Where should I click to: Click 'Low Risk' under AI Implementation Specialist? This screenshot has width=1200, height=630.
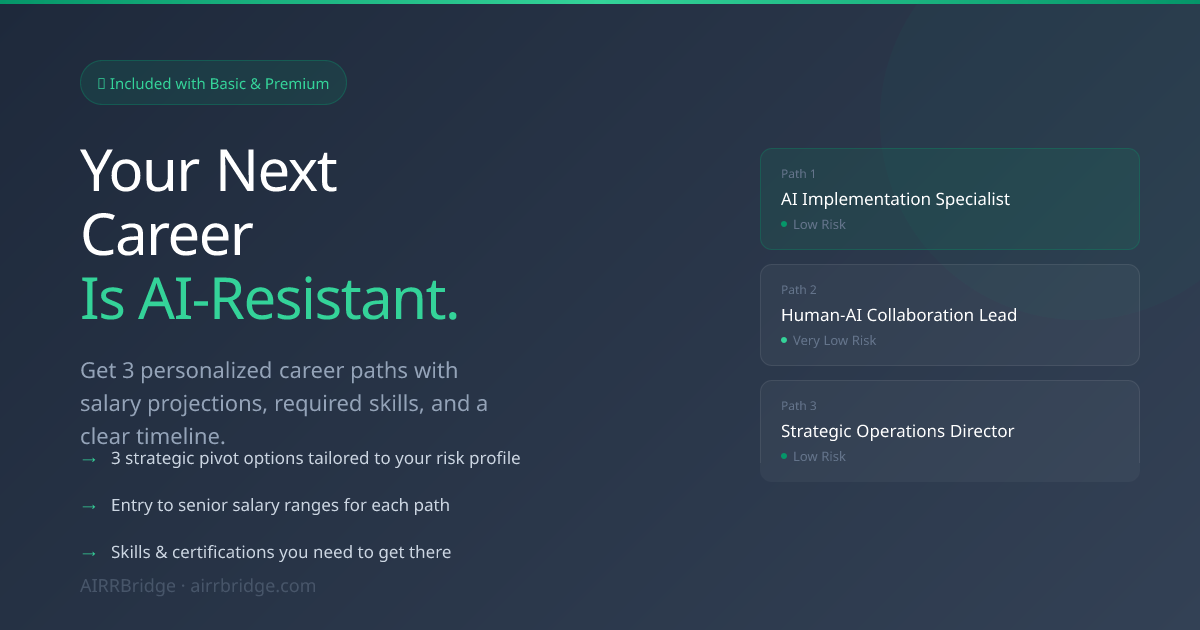(x=819, y=225)
